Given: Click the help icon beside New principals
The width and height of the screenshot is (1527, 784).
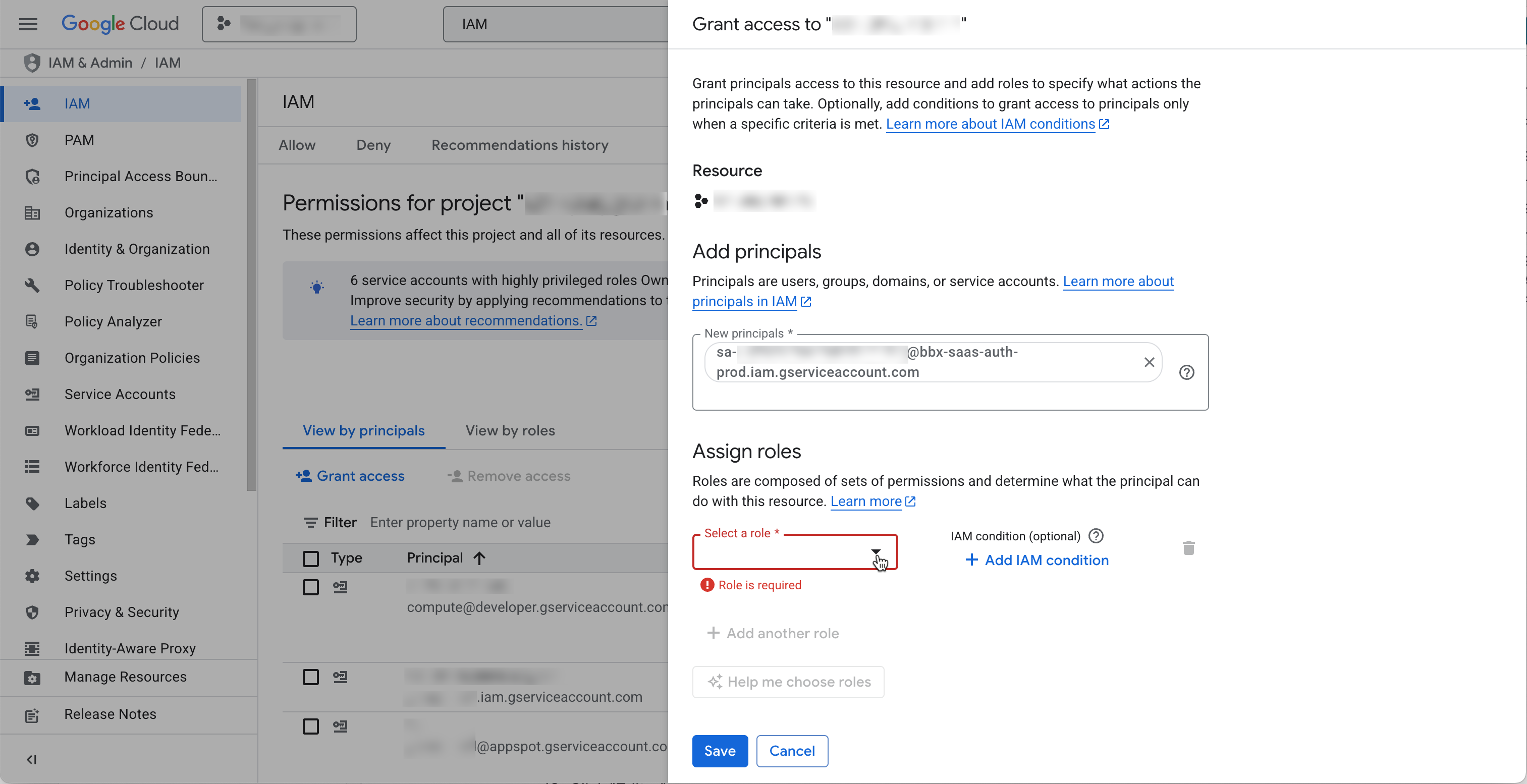Looking at the screenshot, I should (1186, 372).
